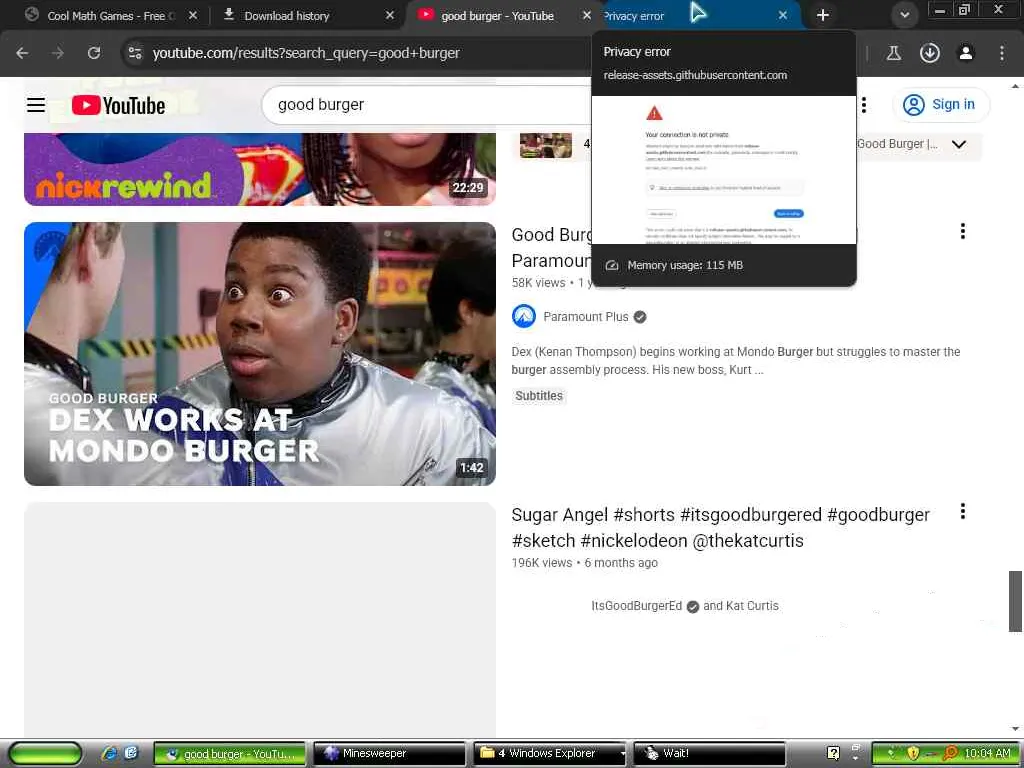The width and height of the screenshot is (1024, 768).
Task: Open ItsGoodBurgerEd channel link
Action: click(636, 606)
